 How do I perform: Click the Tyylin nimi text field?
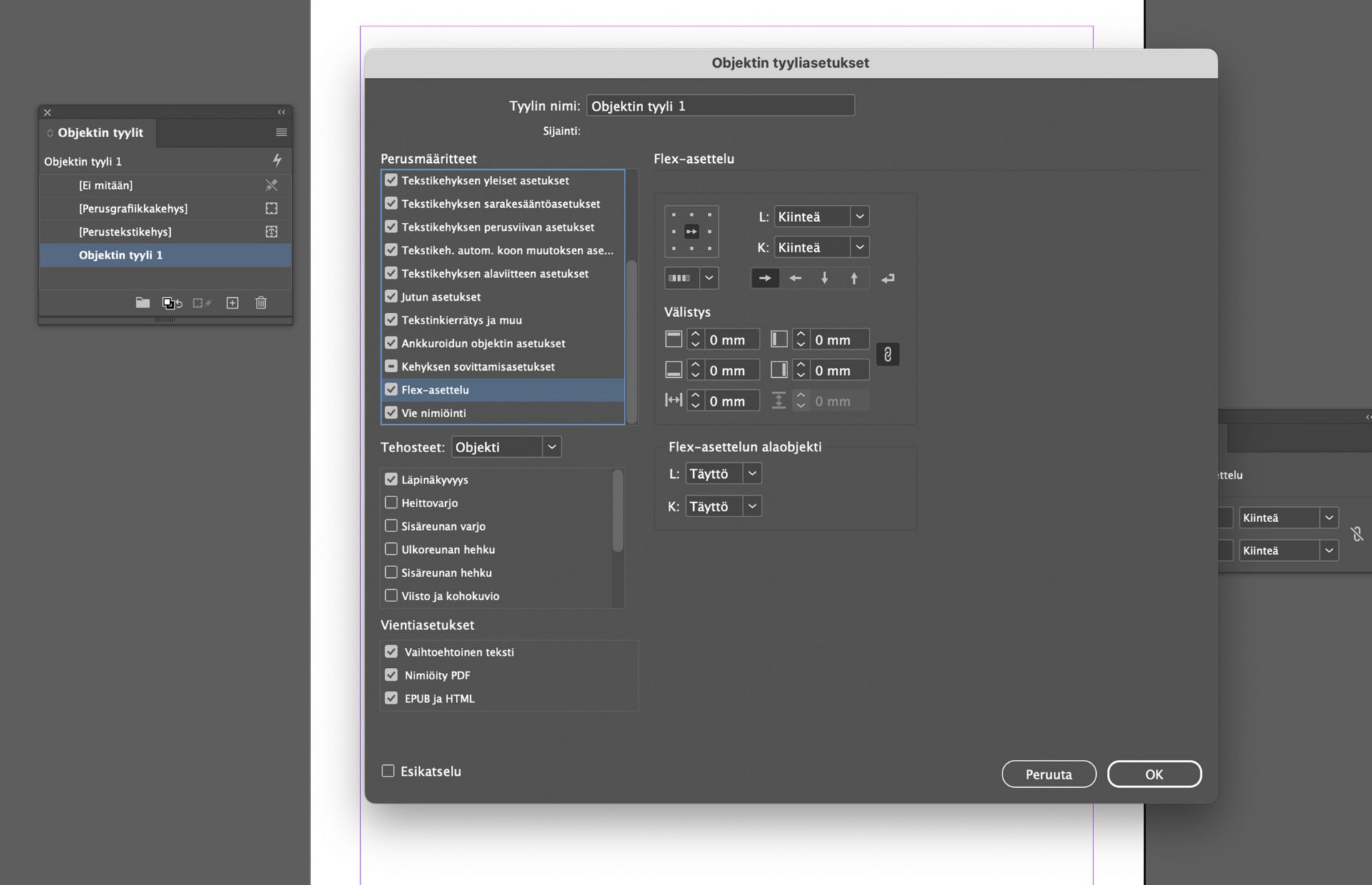tap(720, 106)
